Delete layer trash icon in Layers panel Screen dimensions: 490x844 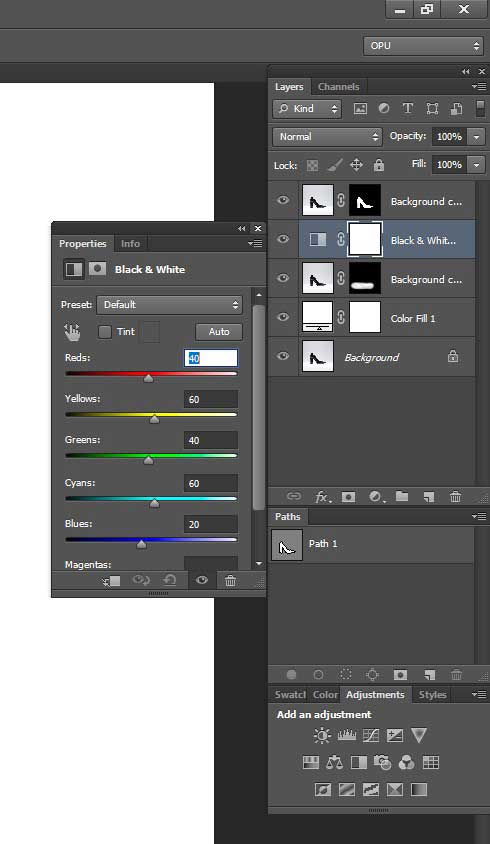[x=456, y=496]
